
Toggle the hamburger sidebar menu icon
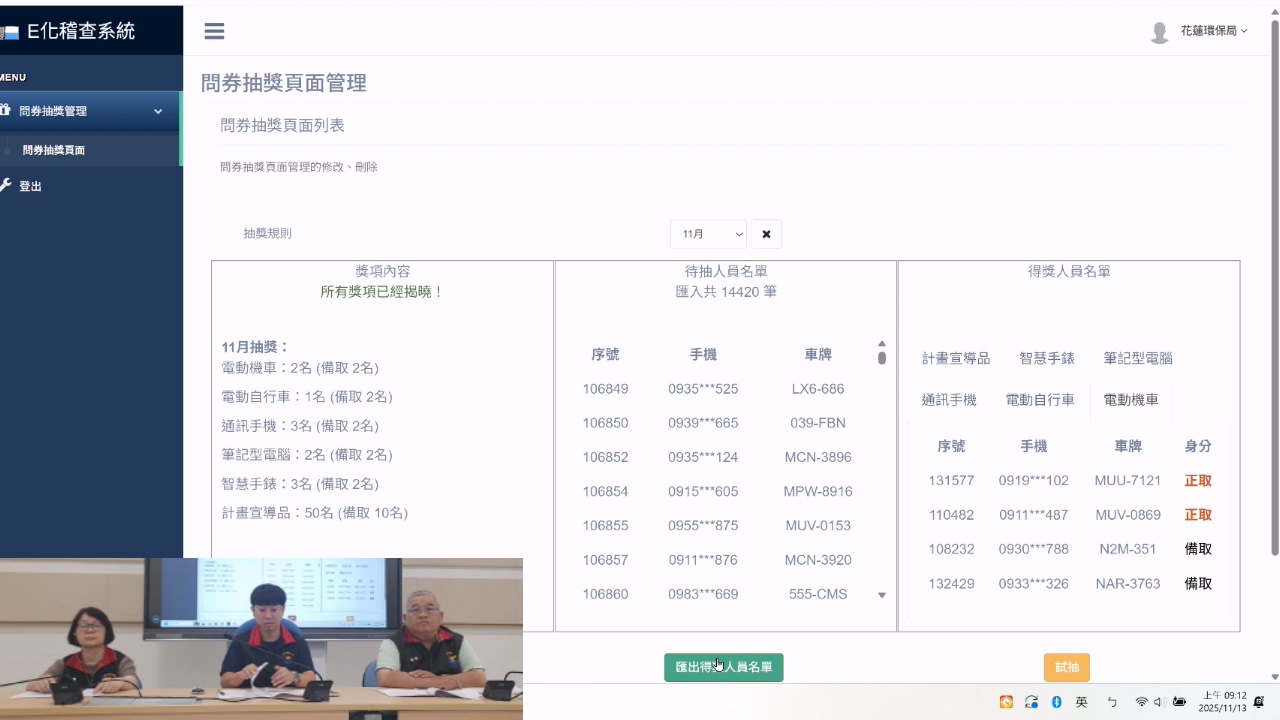pyautogui.click(x=214, y=31)
